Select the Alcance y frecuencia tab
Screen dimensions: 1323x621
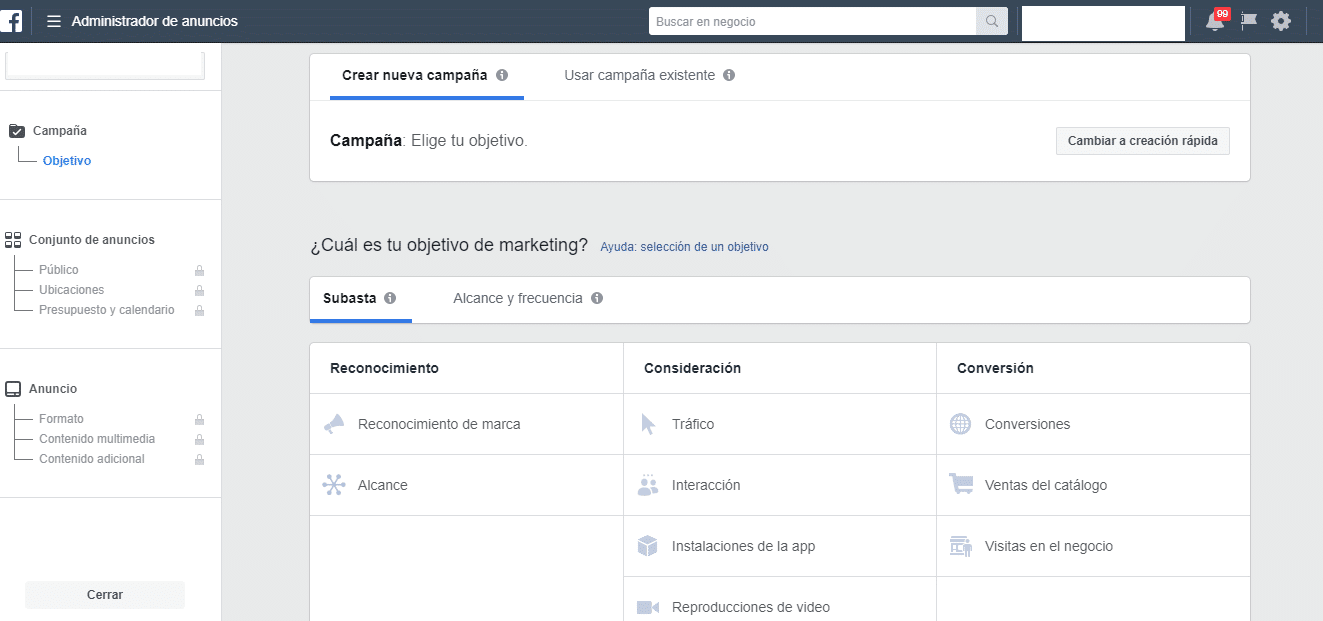click(x=517, y=298)
